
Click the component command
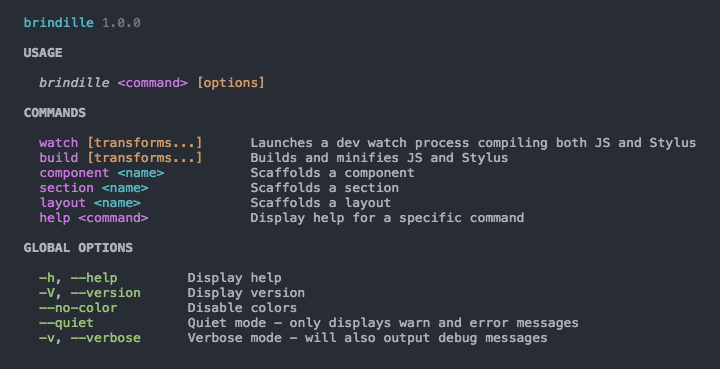74,173
